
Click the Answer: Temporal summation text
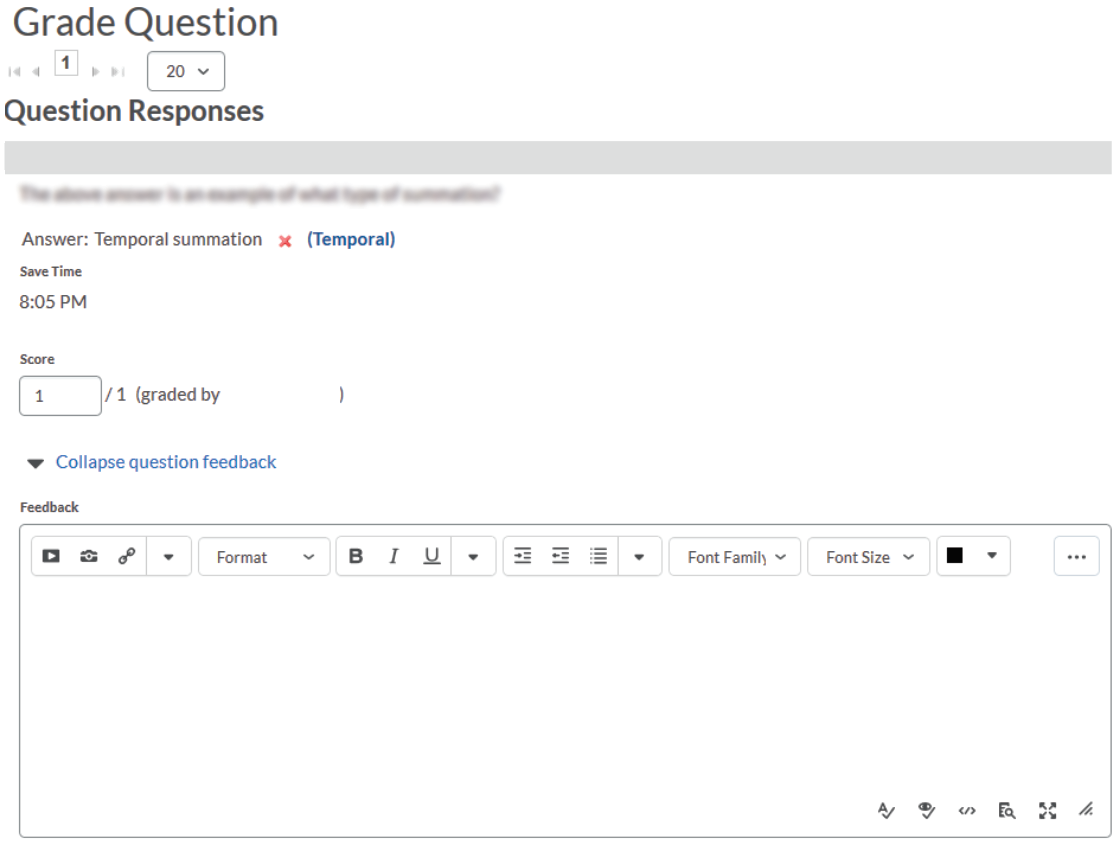pyautogui.click(x=142, y=239)
